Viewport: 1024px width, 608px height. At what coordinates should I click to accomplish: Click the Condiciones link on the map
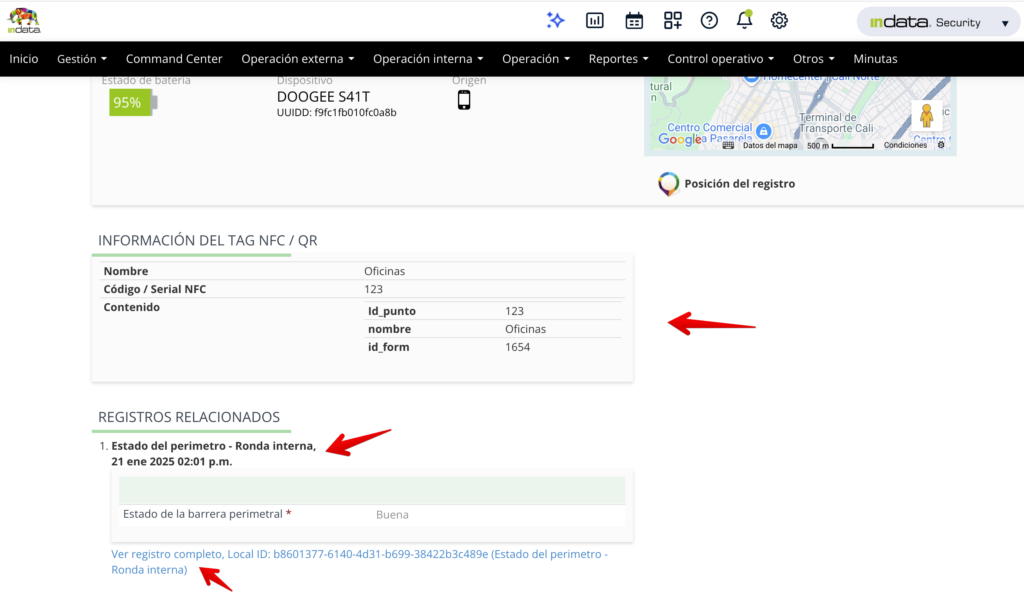point(905,145)
